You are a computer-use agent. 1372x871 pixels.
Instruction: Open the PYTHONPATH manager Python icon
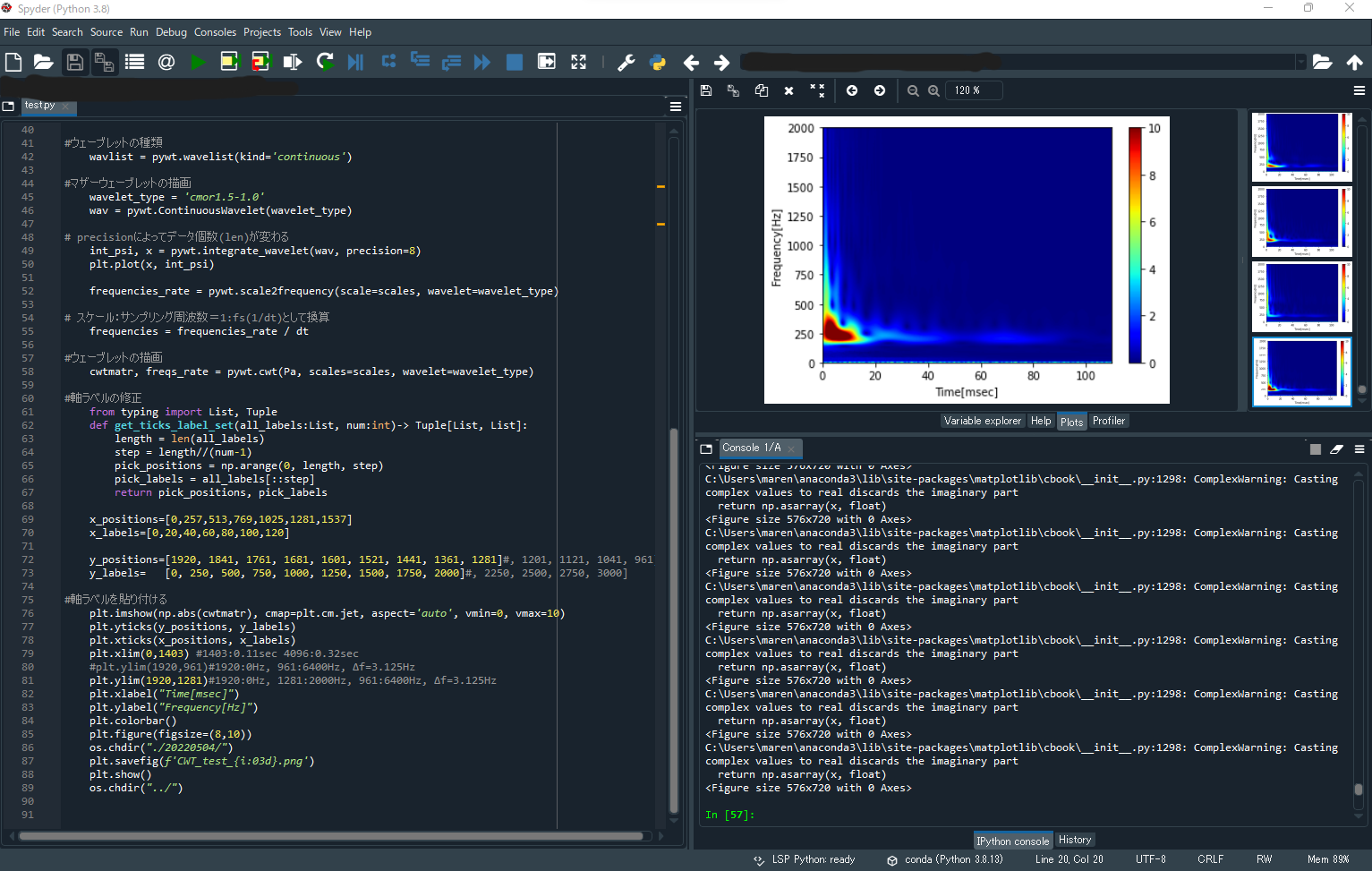click(658, 62)
